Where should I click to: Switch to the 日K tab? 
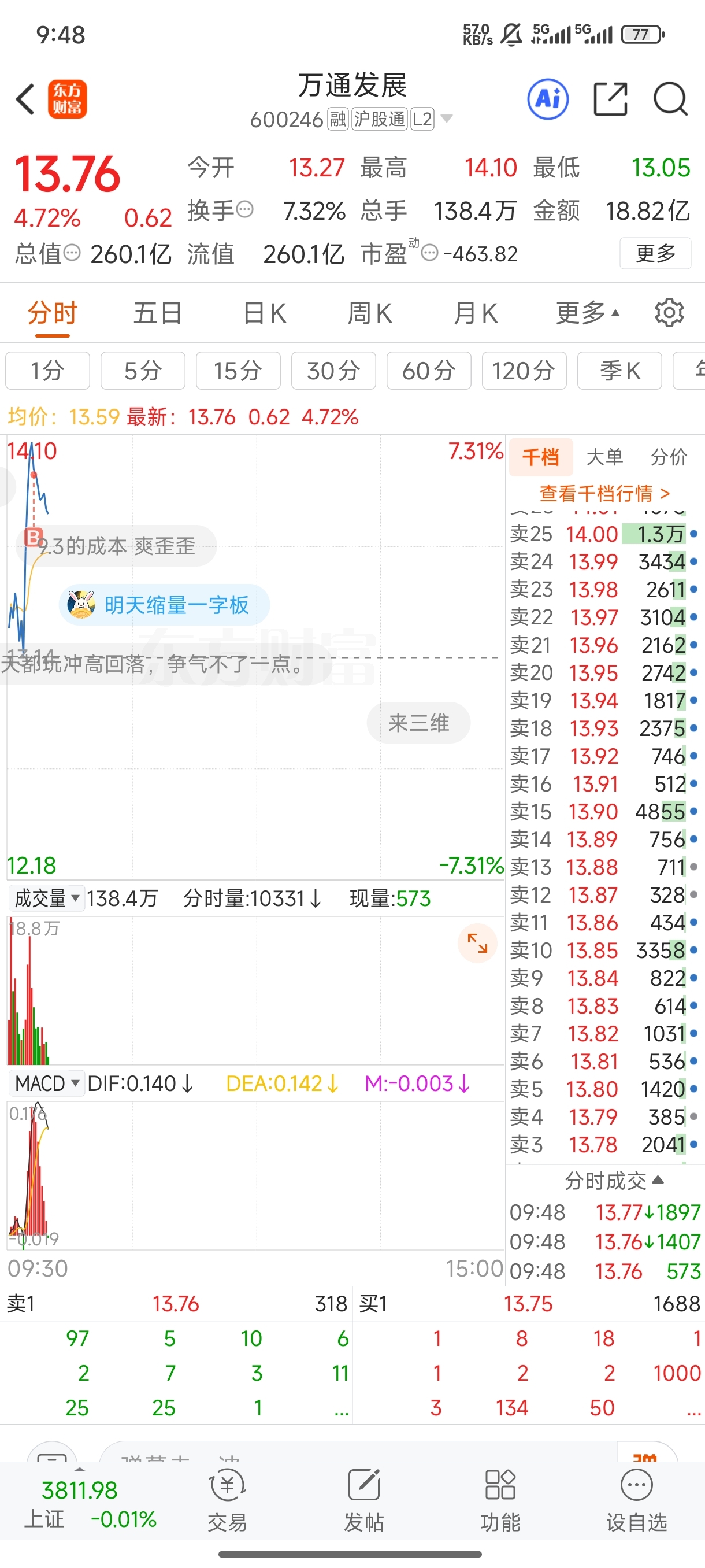[x=264, y=313]
